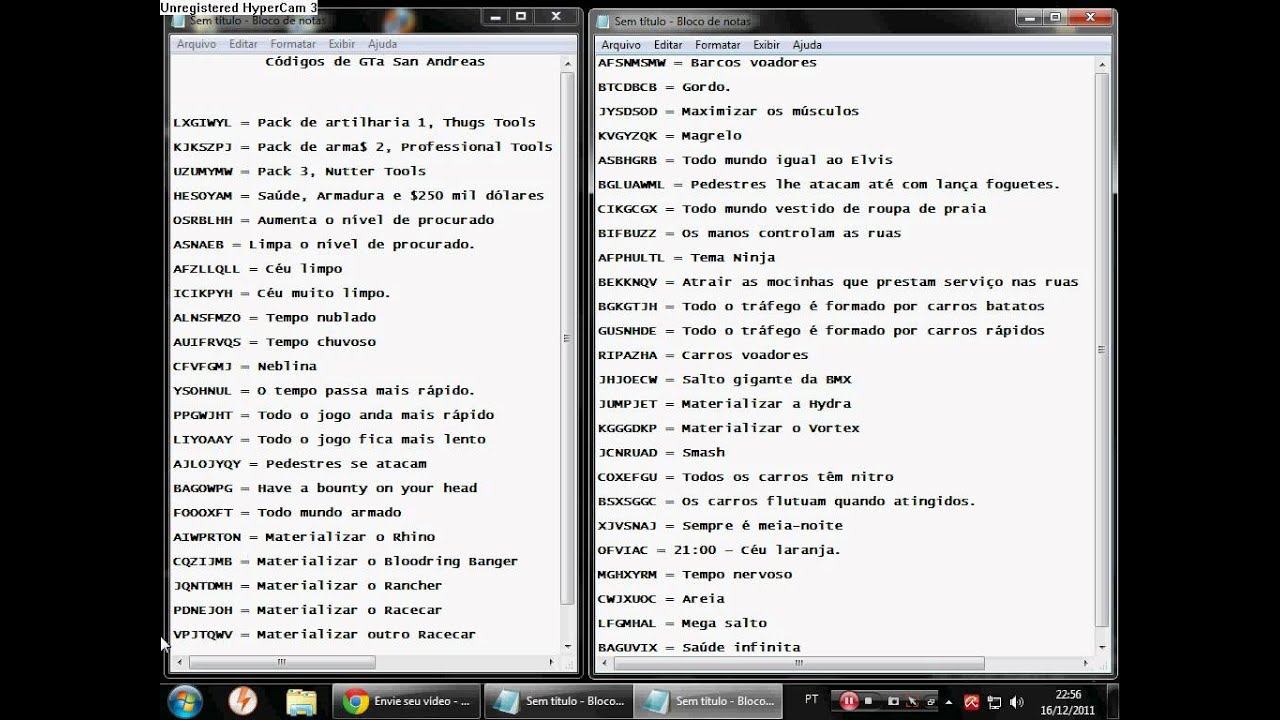Stop the HyperCam recording

870,701
